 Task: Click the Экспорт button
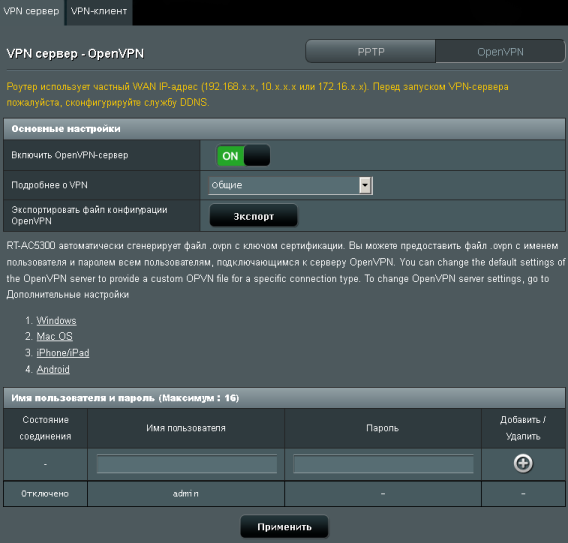tap(254, 216)
